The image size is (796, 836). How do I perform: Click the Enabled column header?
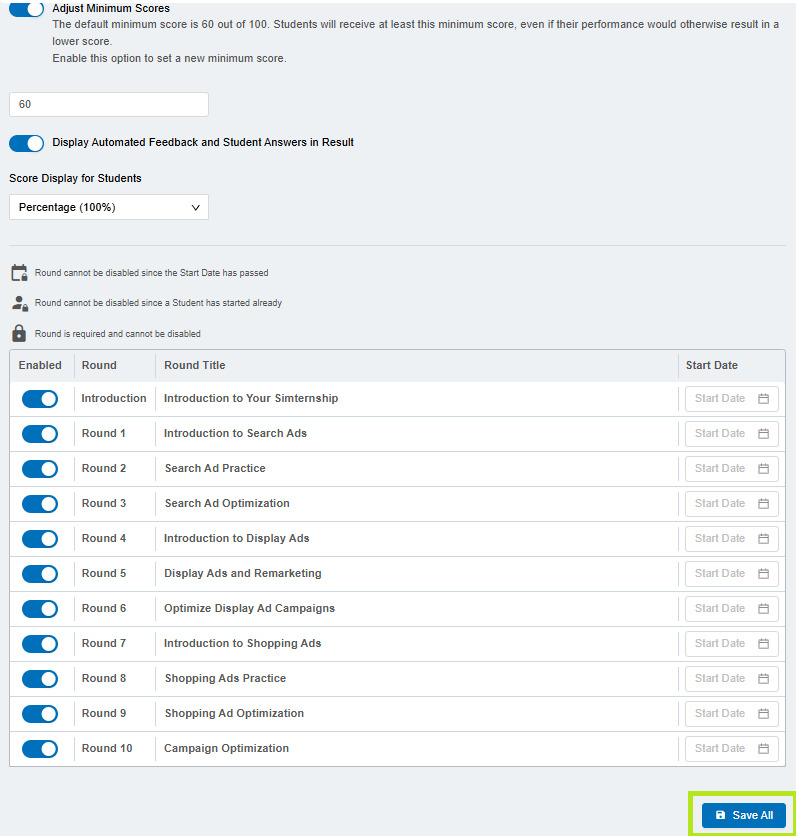40,365
